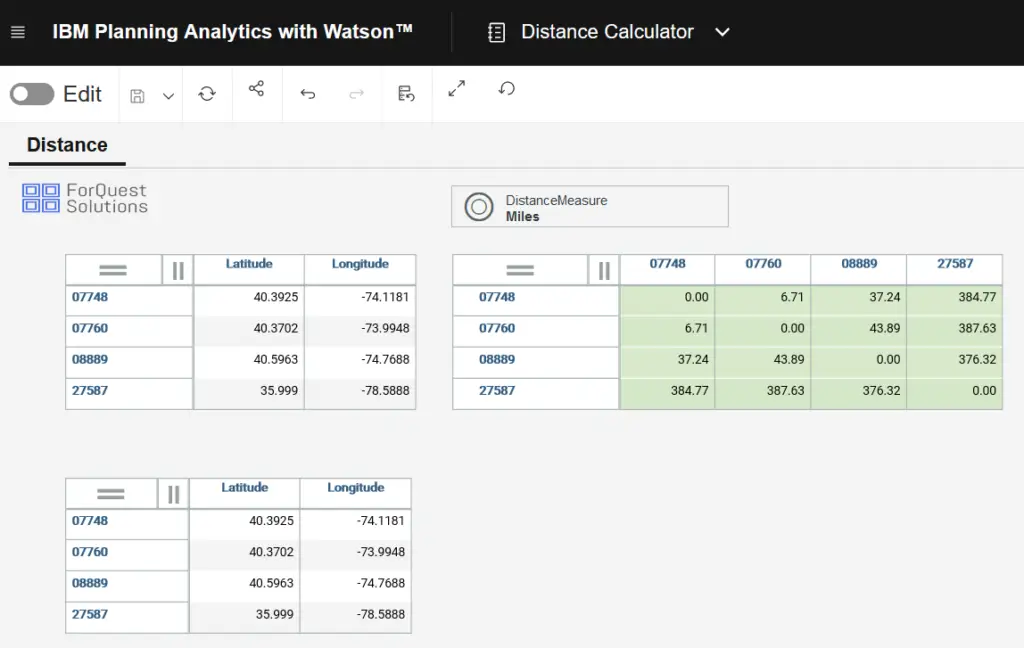Enable Edit mode with the toggle
This screenshot has height=648, width=1024.
click(x=30, y=93)
